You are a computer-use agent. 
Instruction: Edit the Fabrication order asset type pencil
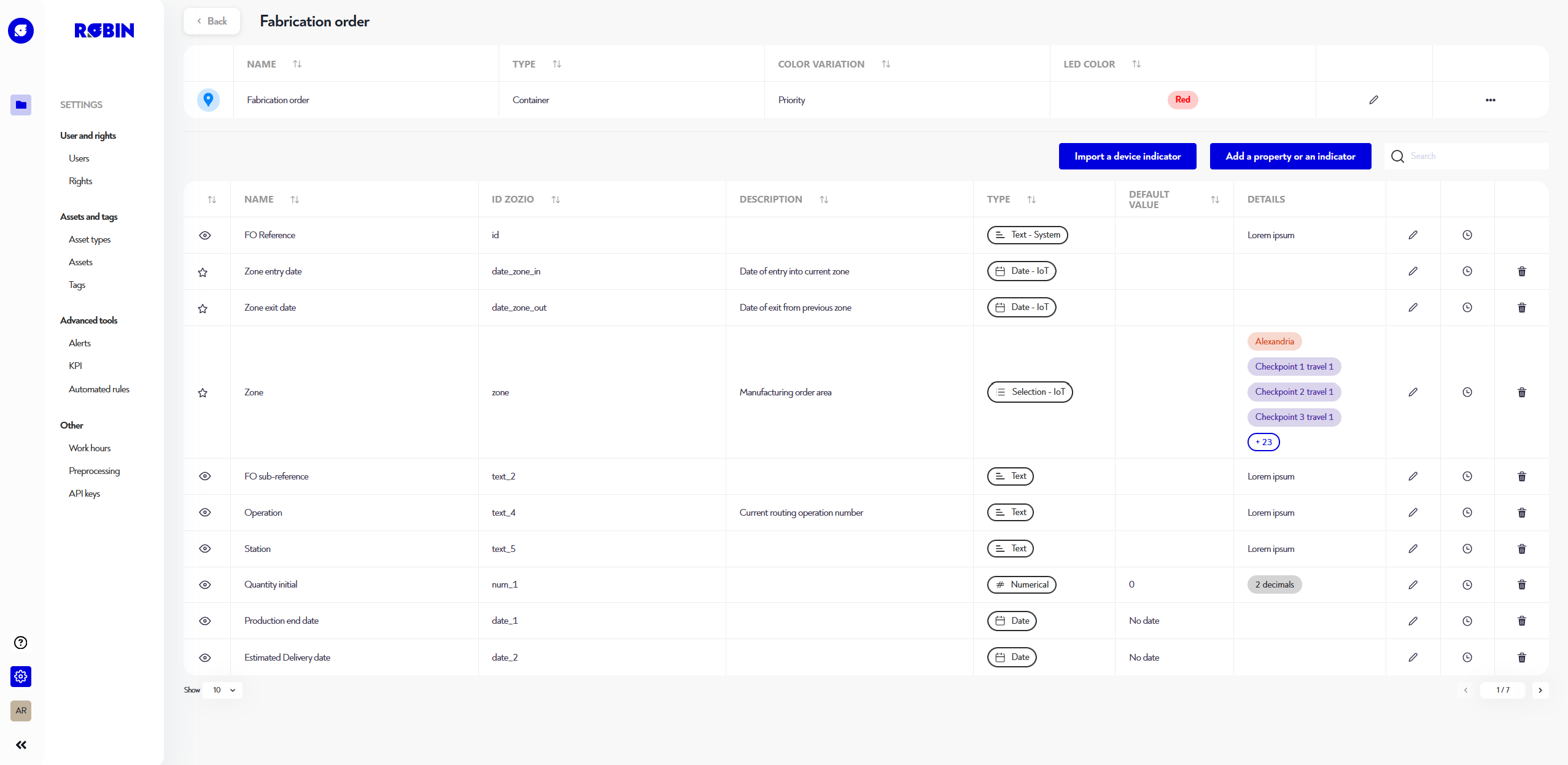(1374, 99)
